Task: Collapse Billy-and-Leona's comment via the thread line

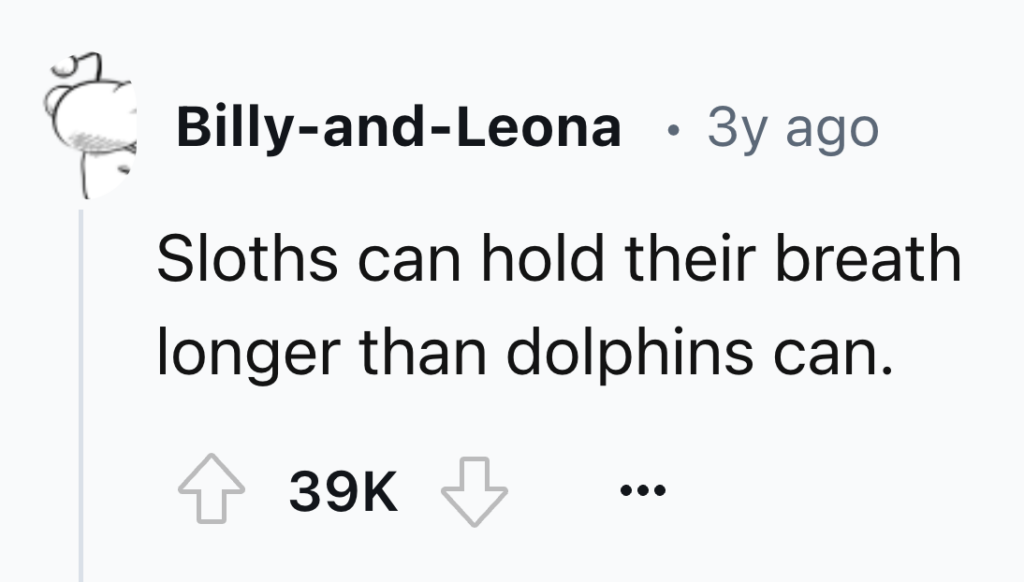Action: pyautogui.click(x=79, y=380)
